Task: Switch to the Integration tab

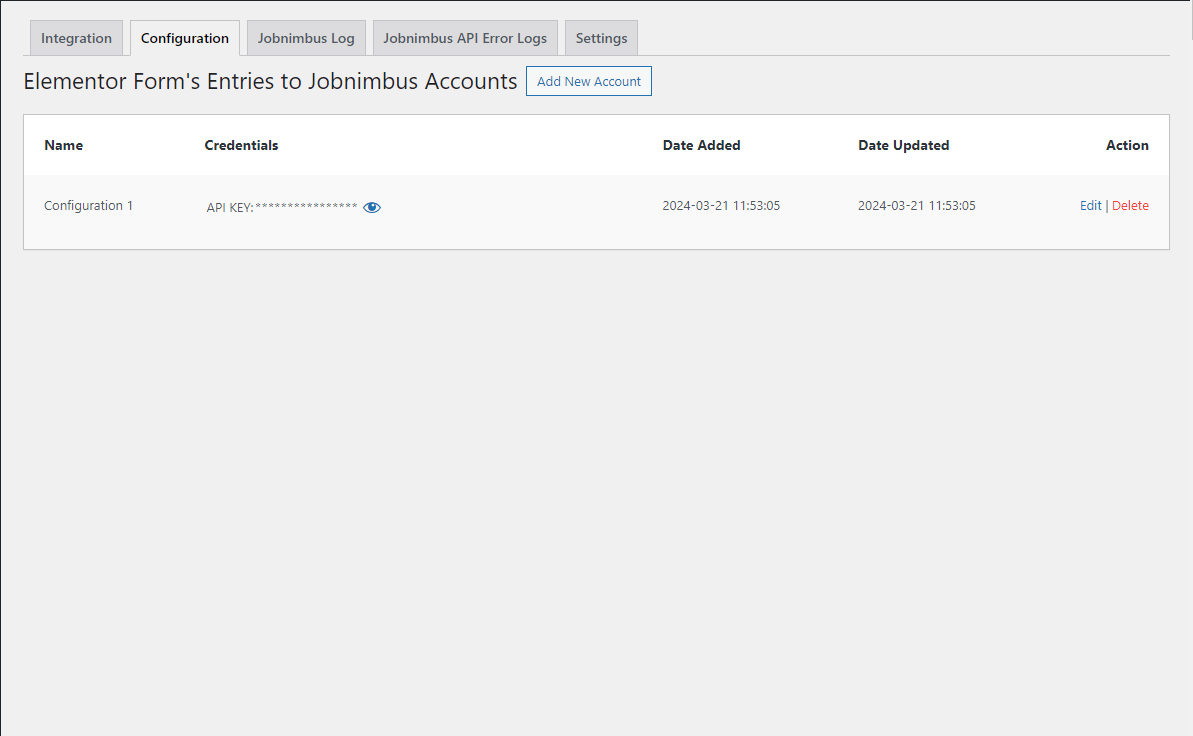Action: tap(76, 38)
